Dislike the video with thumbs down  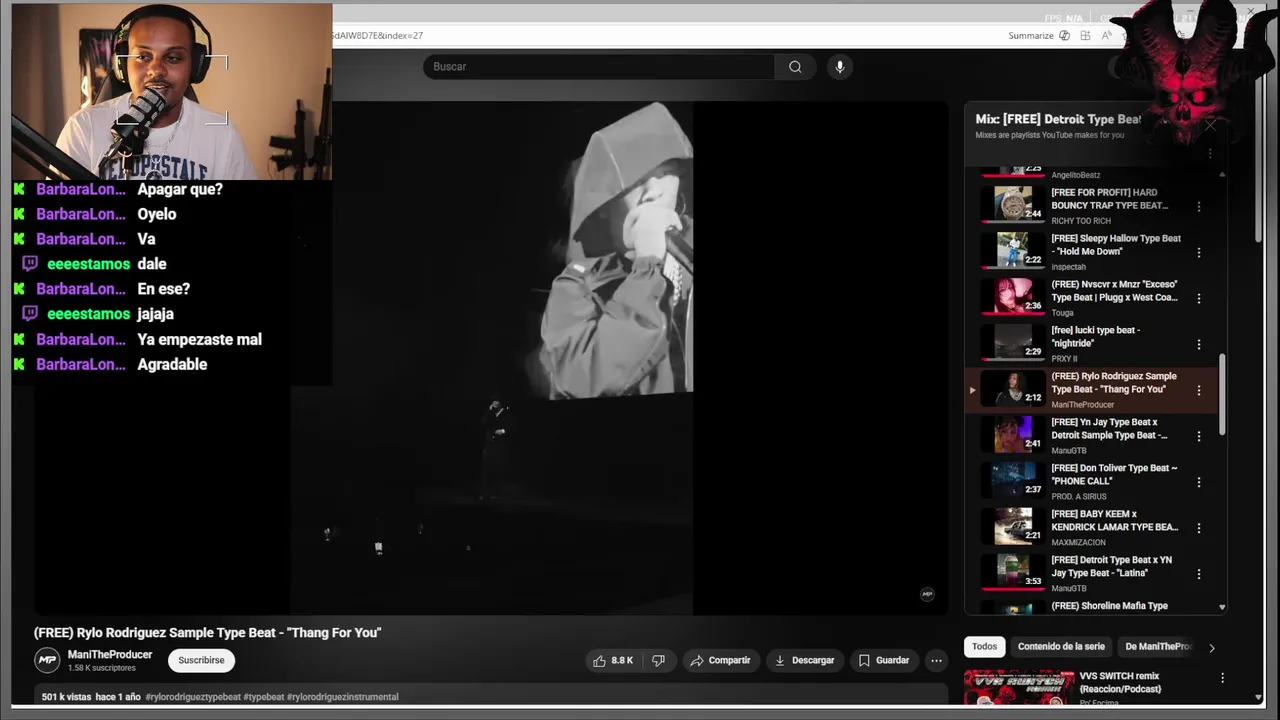pyautogui.click(x=658, y=660)
